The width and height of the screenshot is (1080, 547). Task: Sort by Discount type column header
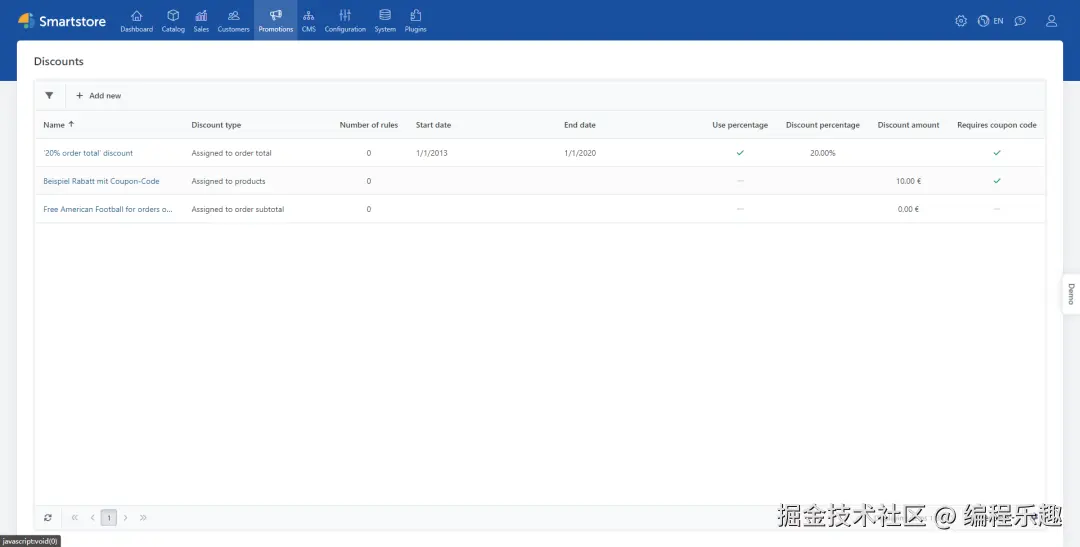coord(216,125)
